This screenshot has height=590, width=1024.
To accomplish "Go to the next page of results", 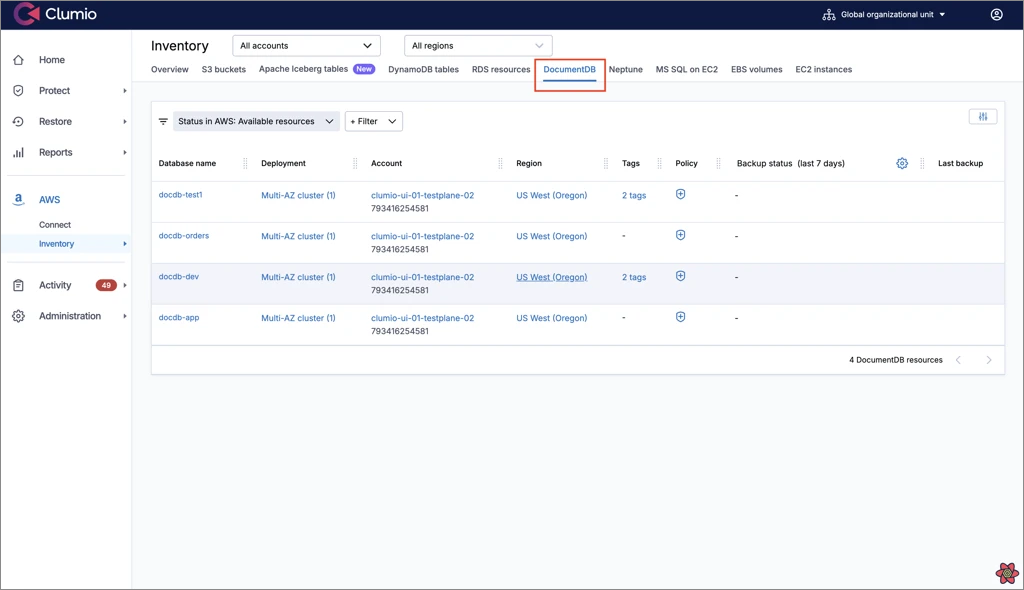I will [989, 360].
